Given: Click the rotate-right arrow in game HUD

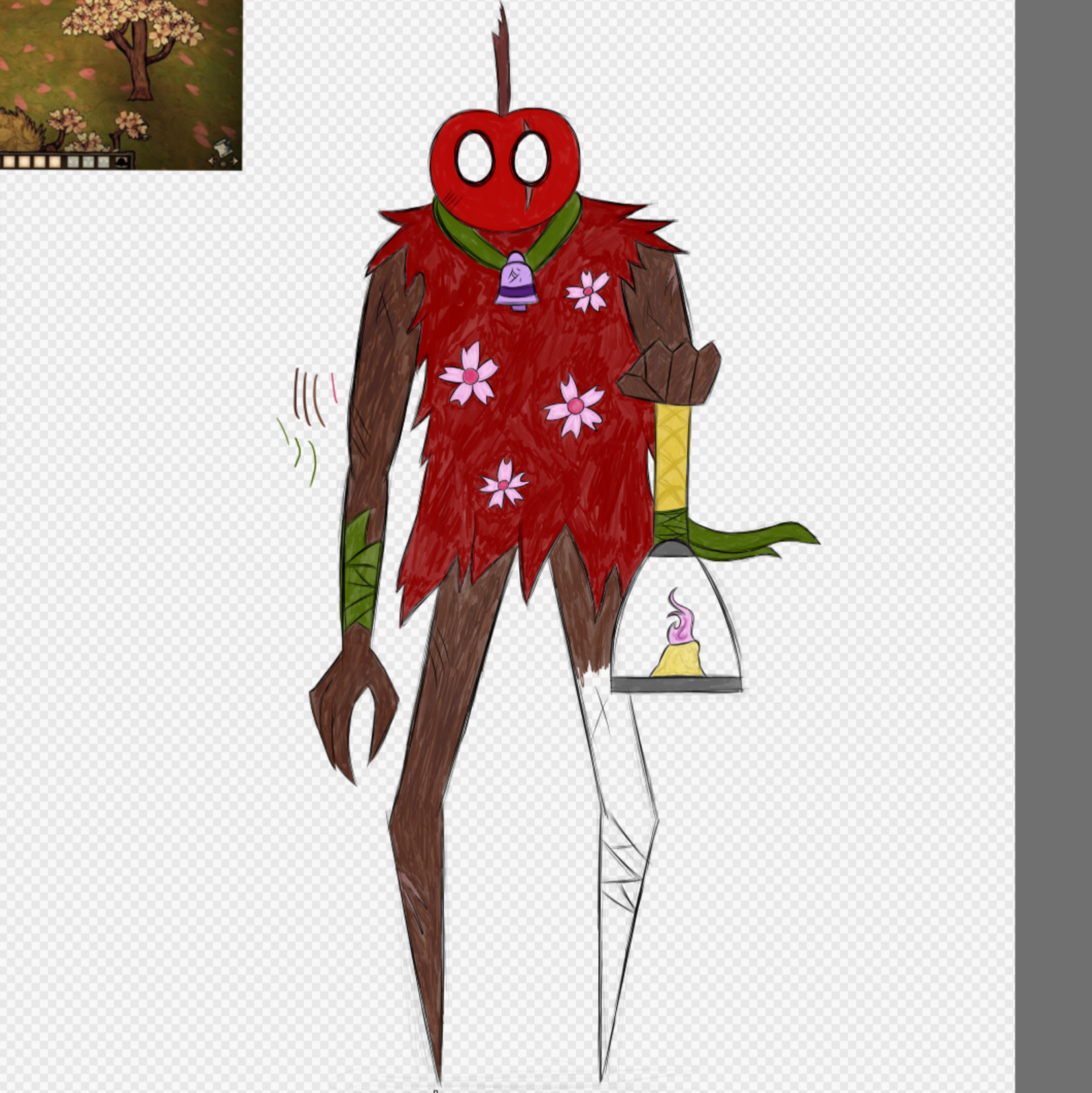Looking at the screenshot, I should 235,162.
